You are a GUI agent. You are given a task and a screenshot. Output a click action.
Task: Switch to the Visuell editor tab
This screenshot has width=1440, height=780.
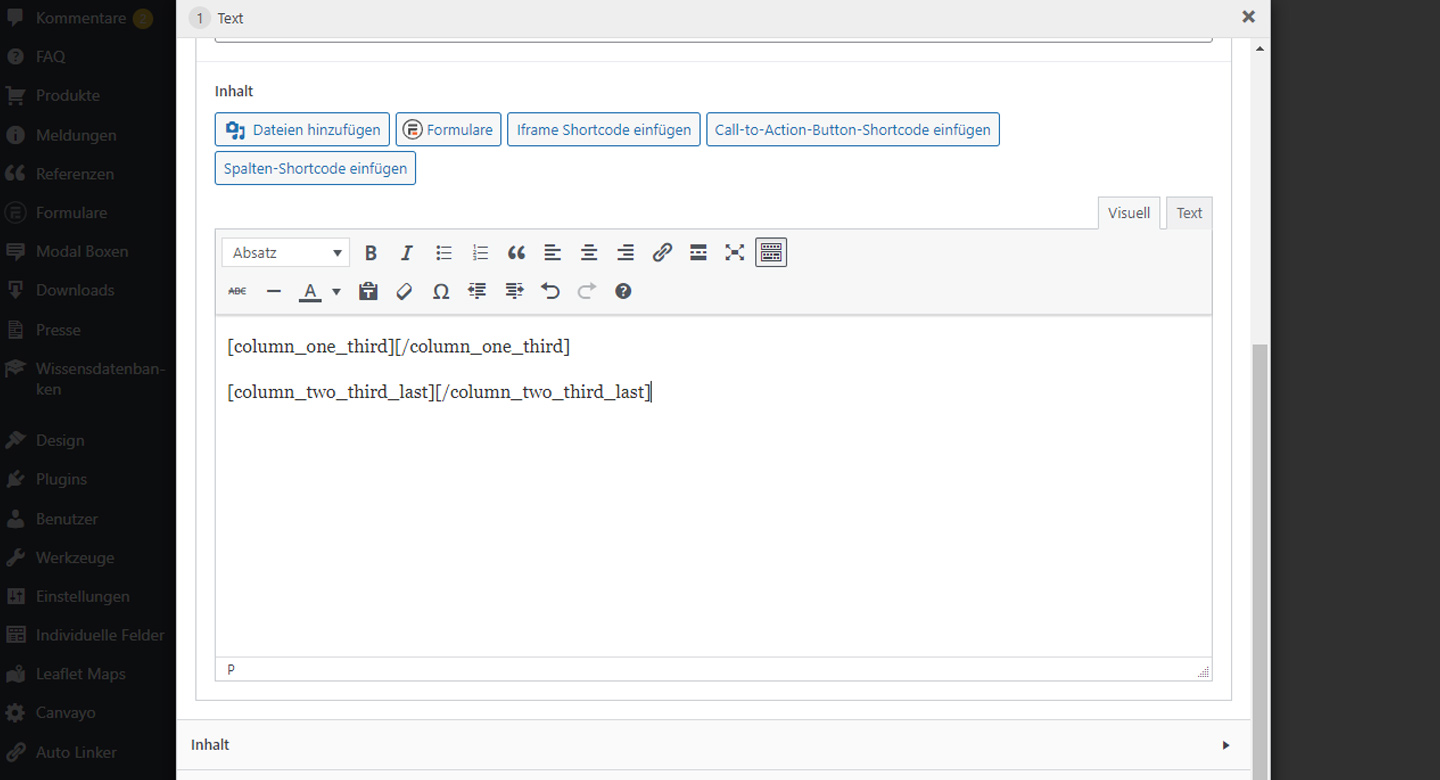[x=1129, y=213]
